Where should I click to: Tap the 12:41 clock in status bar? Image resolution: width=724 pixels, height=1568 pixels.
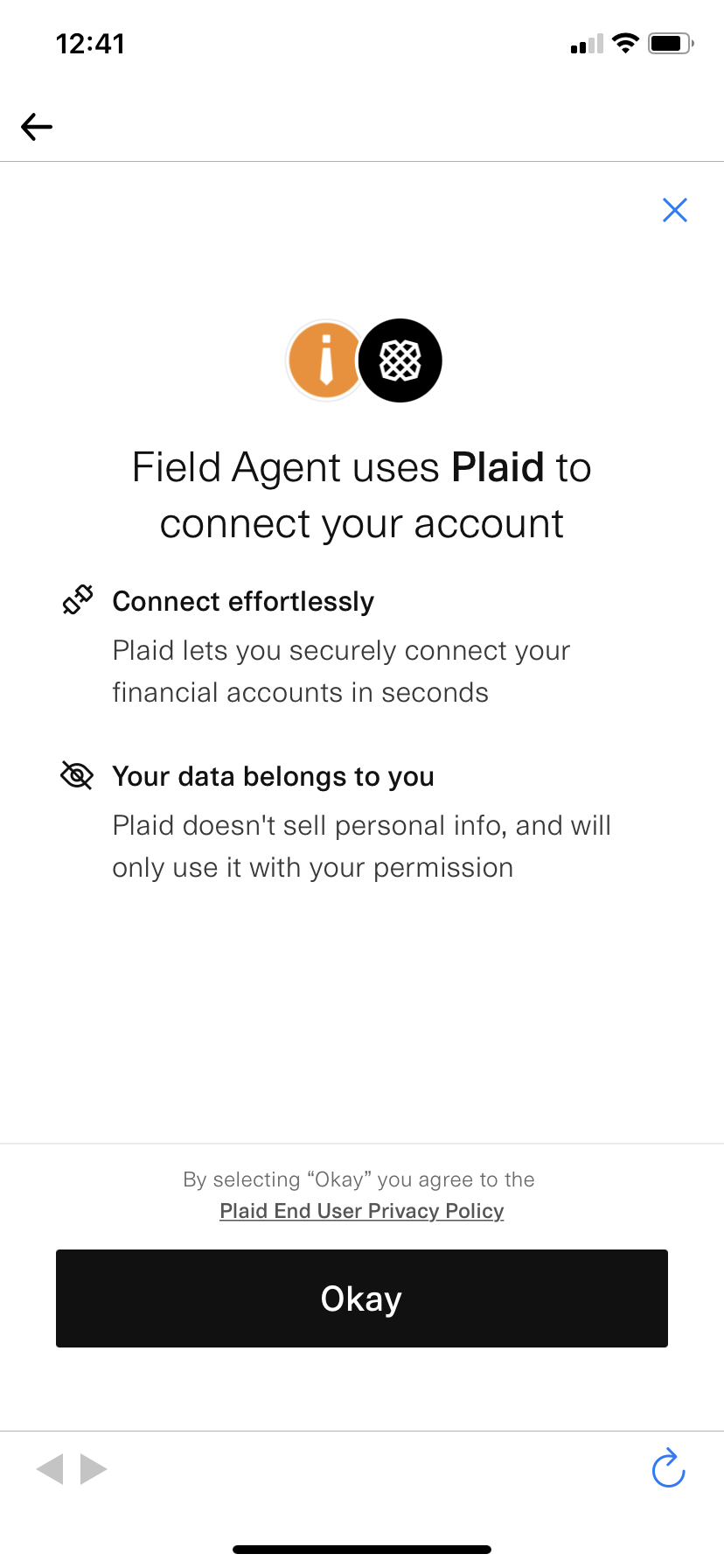click(90, 44)
